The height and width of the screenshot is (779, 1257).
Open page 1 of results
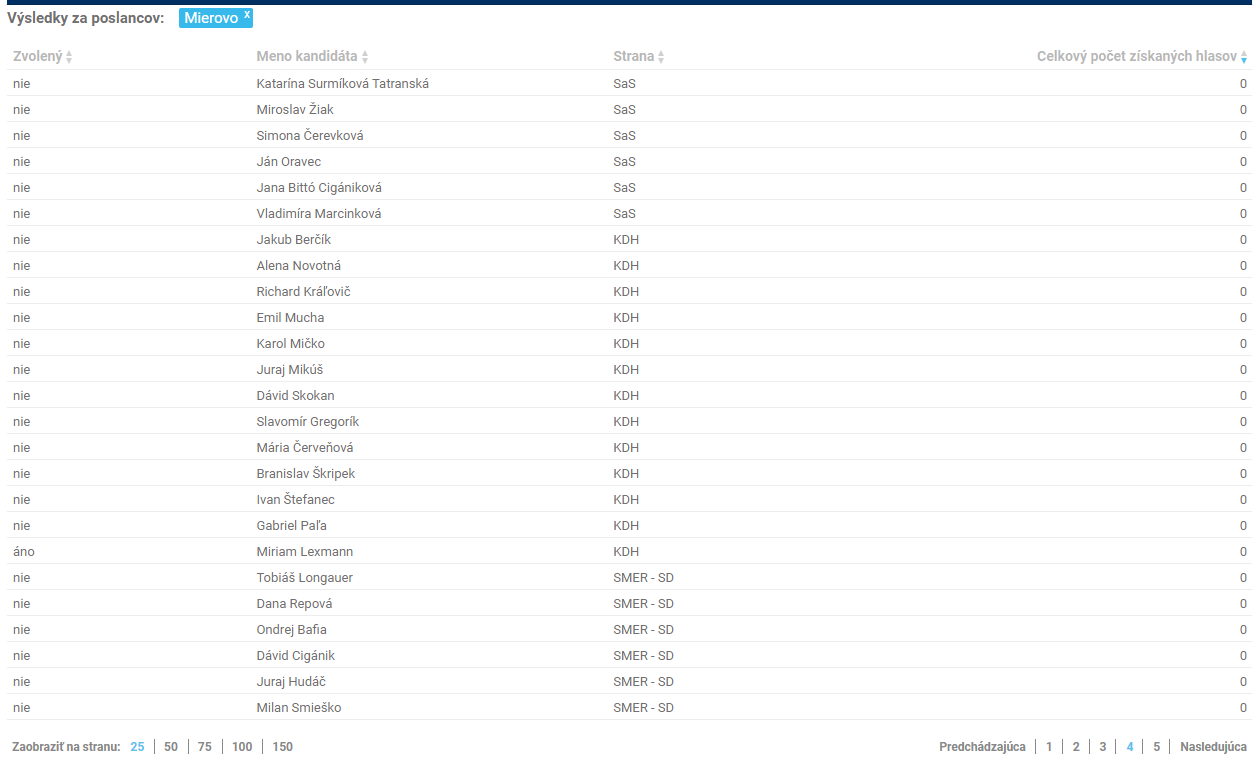(1049, 747)
